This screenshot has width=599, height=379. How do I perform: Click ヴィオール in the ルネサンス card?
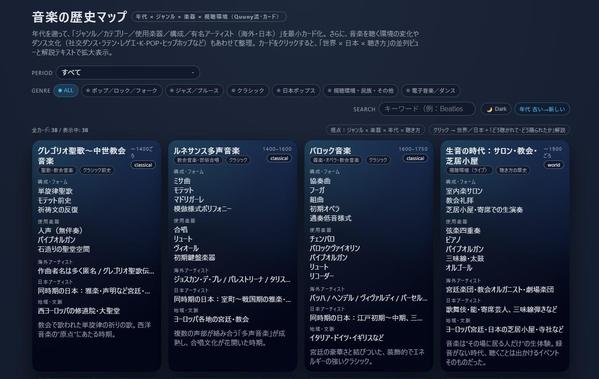click(x=186, y=248)
